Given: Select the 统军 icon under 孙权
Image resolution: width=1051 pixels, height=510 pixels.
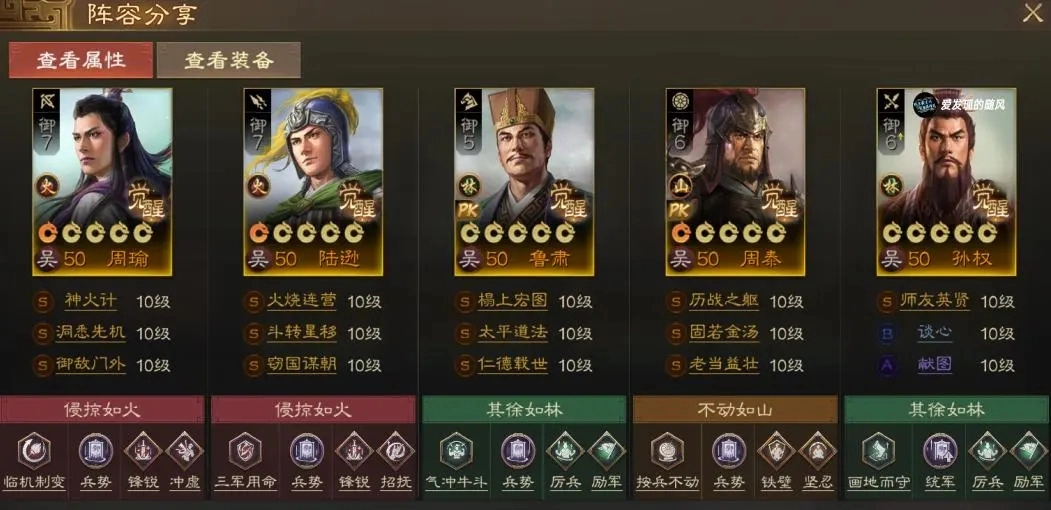Looking at the screenshot, I should (x=940, y=450).
